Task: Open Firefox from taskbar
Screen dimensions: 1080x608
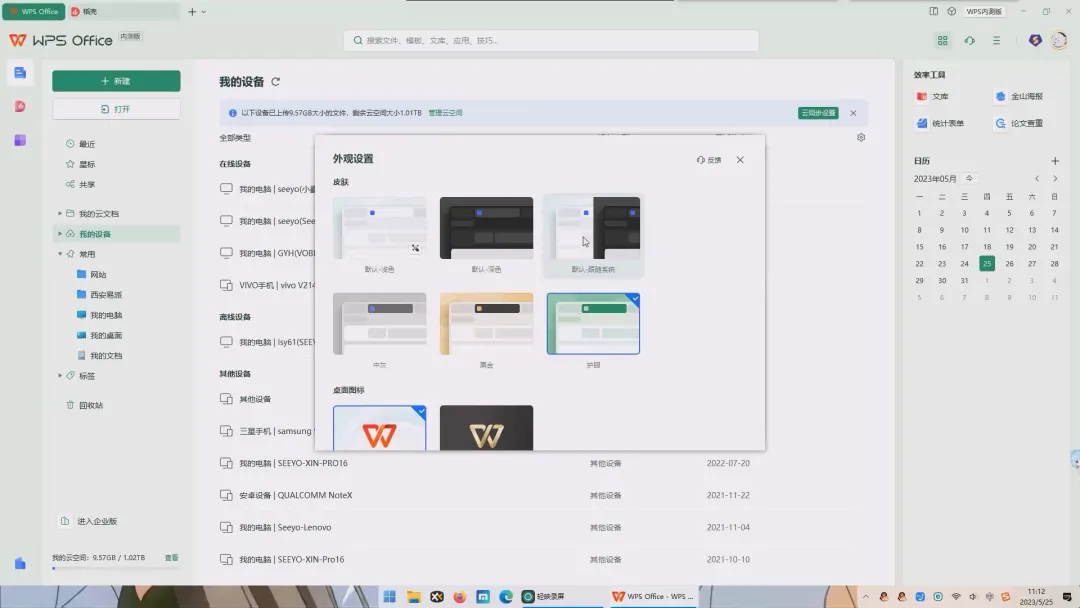Action: pyautogui.click(x=459, y=596)
